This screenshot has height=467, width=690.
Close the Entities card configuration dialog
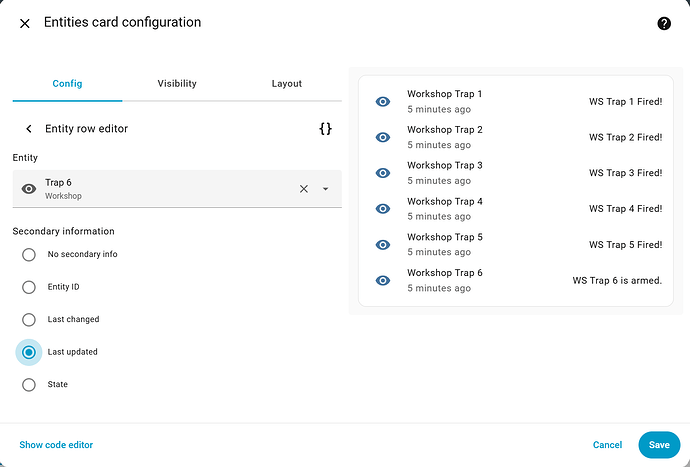pos(25,23)
